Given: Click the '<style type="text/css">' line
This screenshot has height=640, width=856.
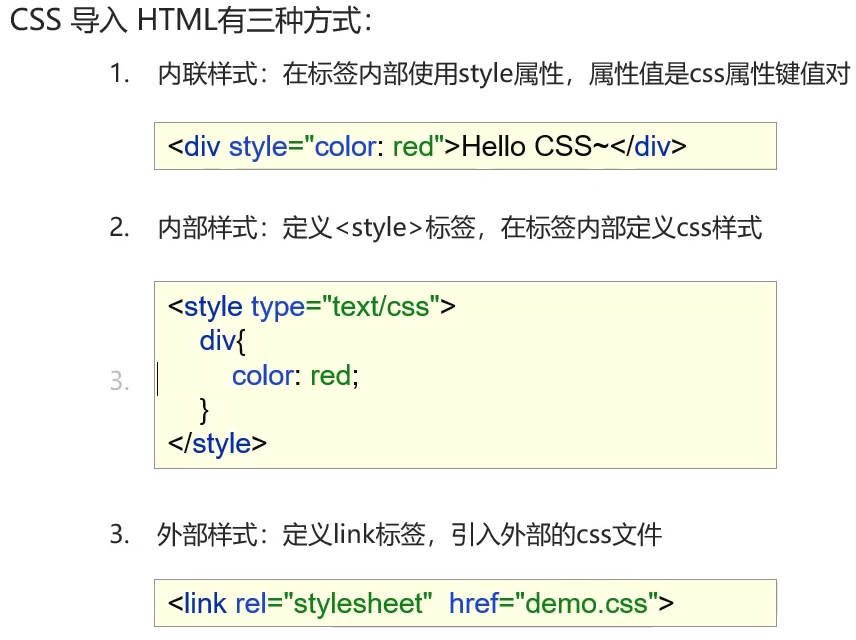Looking at the screenshot, I should pos(312,307).
